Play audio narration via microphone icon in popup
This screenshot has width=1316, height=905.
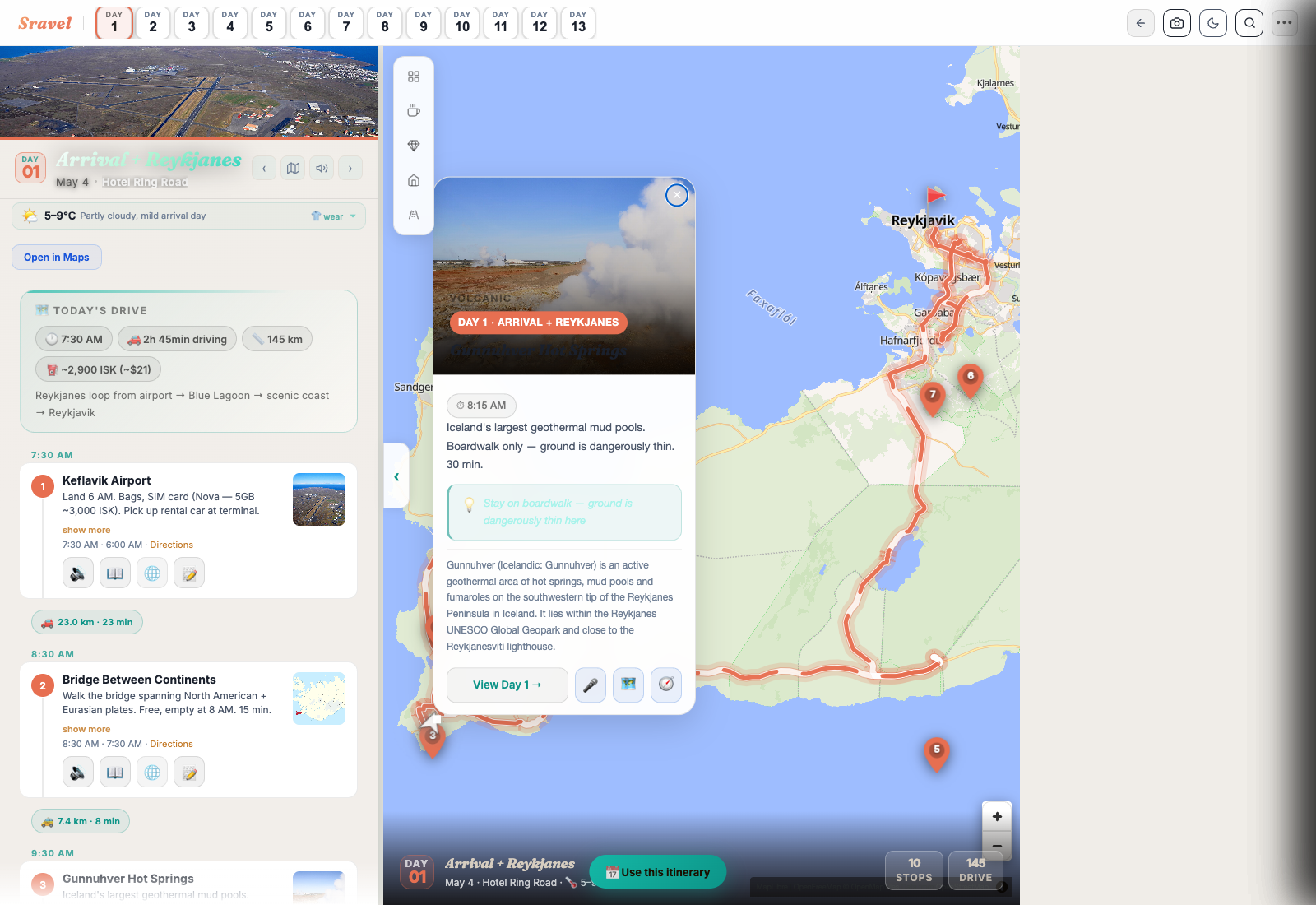coord(590,685)
